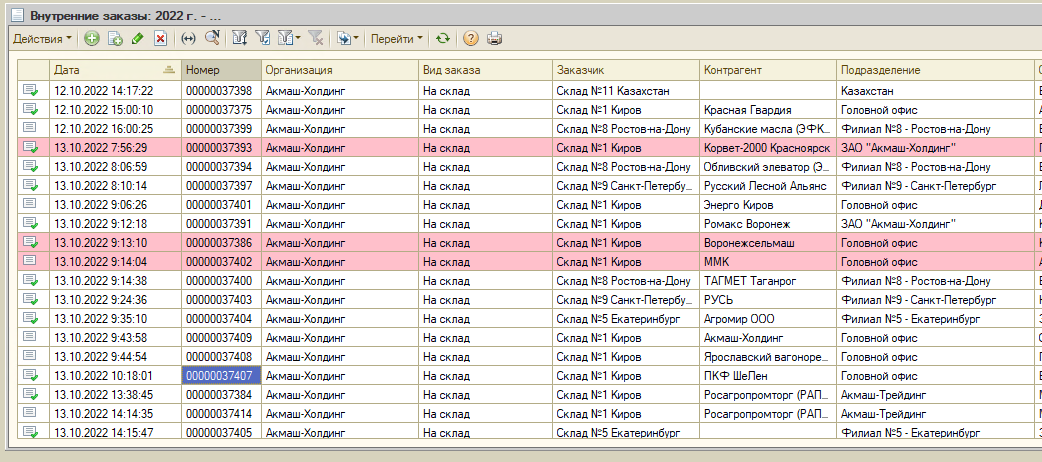Select order number 00000037375
Image resolution: width=1042 pixels, height=462 pixels.
click(221, 110)
